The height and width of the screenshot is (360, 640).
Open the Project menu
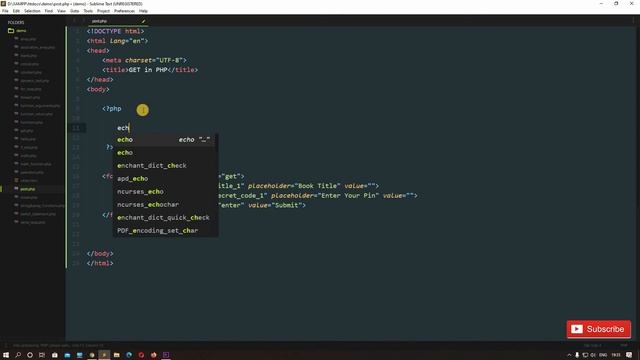(x=103, y=11)
